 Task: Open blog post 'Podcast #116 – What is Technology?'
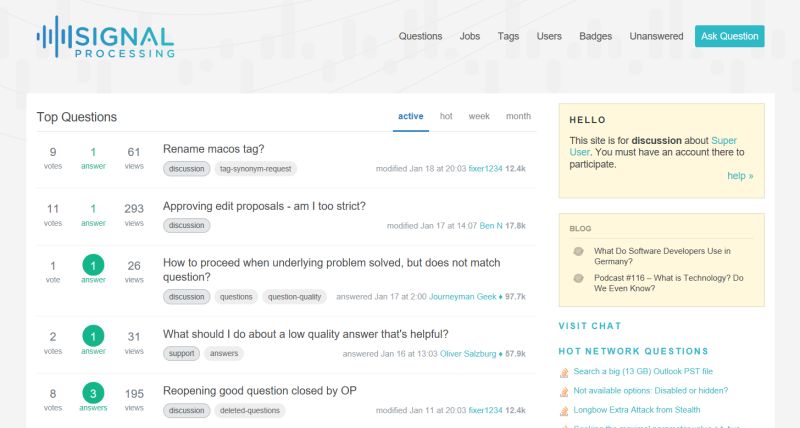(668, 283)
